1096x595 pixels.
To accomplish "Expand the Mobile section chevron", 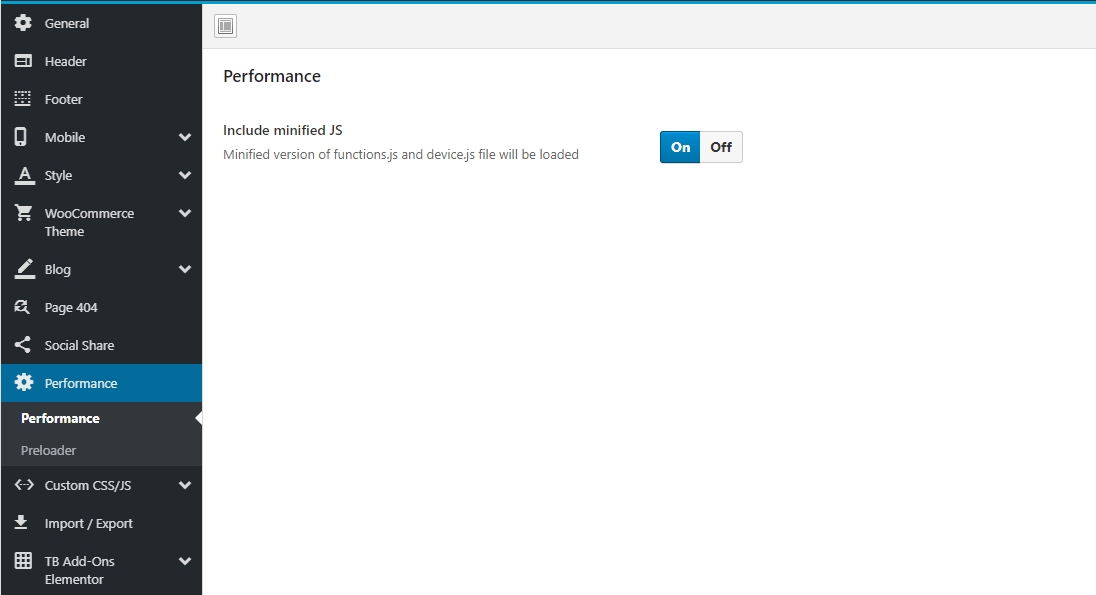I will (185, 137).
